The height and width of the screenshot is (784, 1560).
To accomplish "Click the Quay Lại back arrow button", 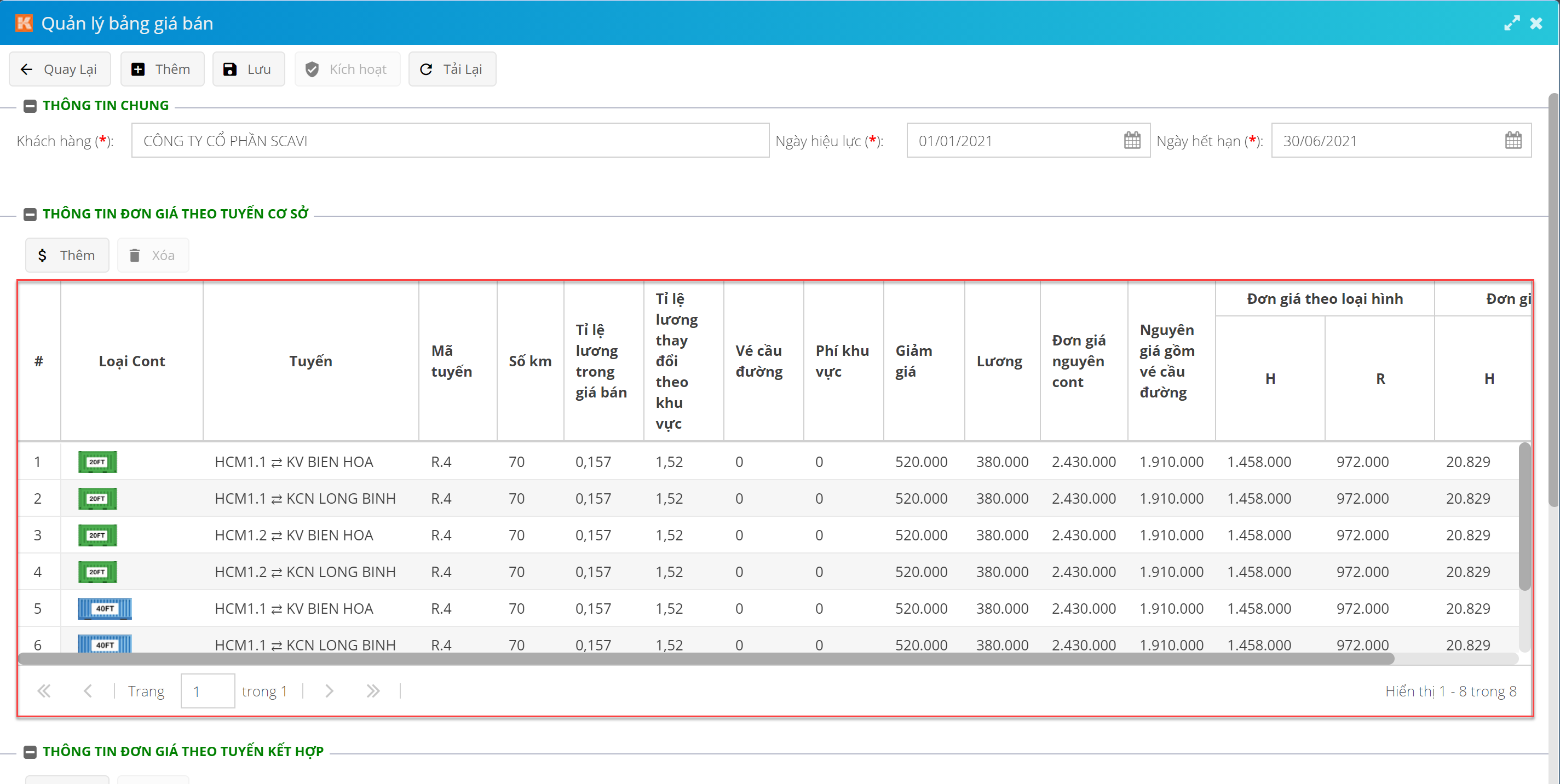I will (x=59, y=69).
